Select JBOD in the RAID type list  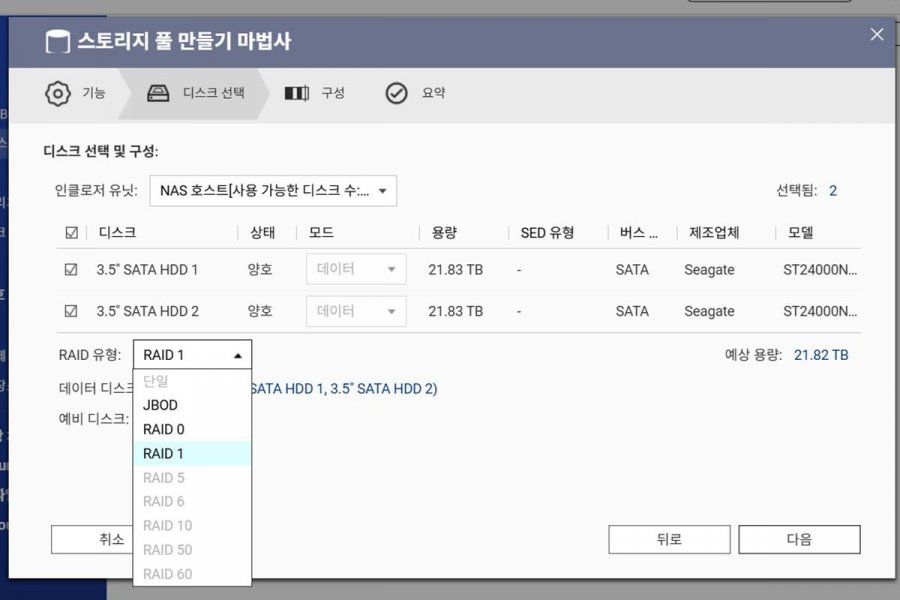pos(192,405)
